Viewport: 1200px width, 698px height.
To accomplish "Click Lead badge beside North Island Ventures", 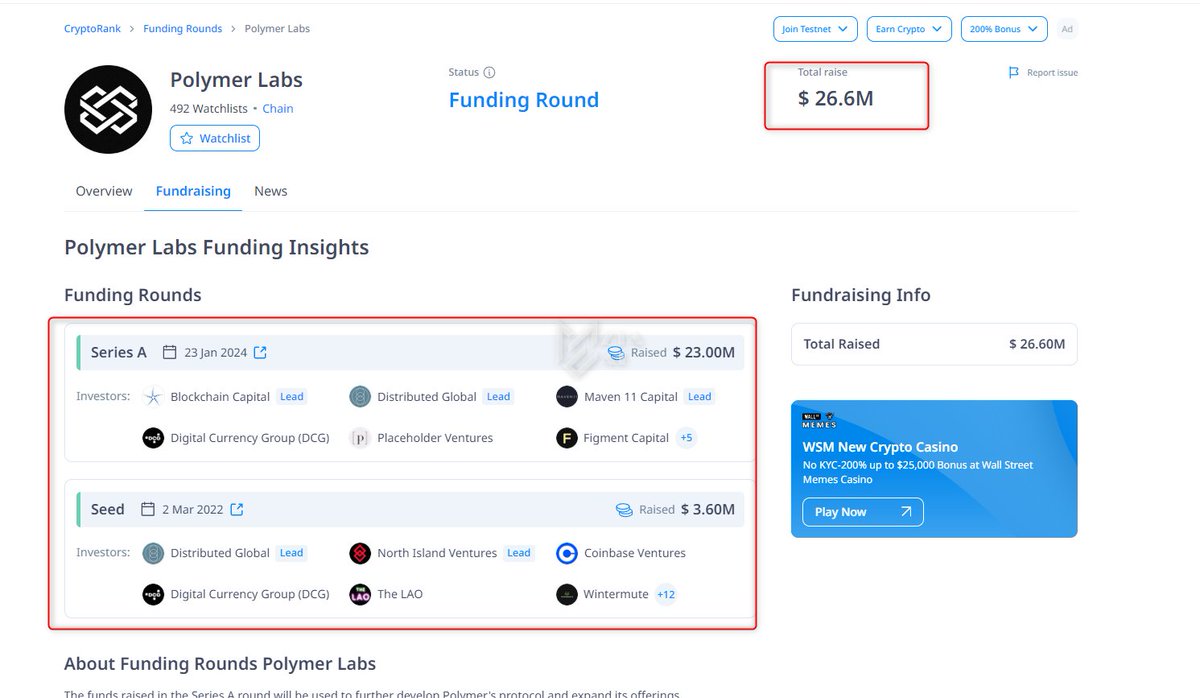I will click(519, 553).
